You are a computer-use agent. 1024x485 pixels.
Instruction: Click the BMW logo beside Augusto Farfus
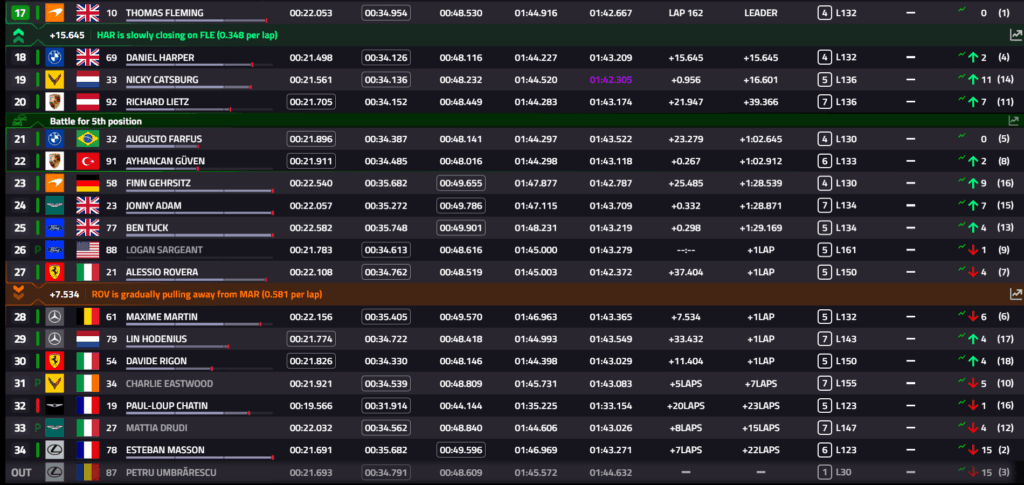pyautogui.click(x=55, y=139)
